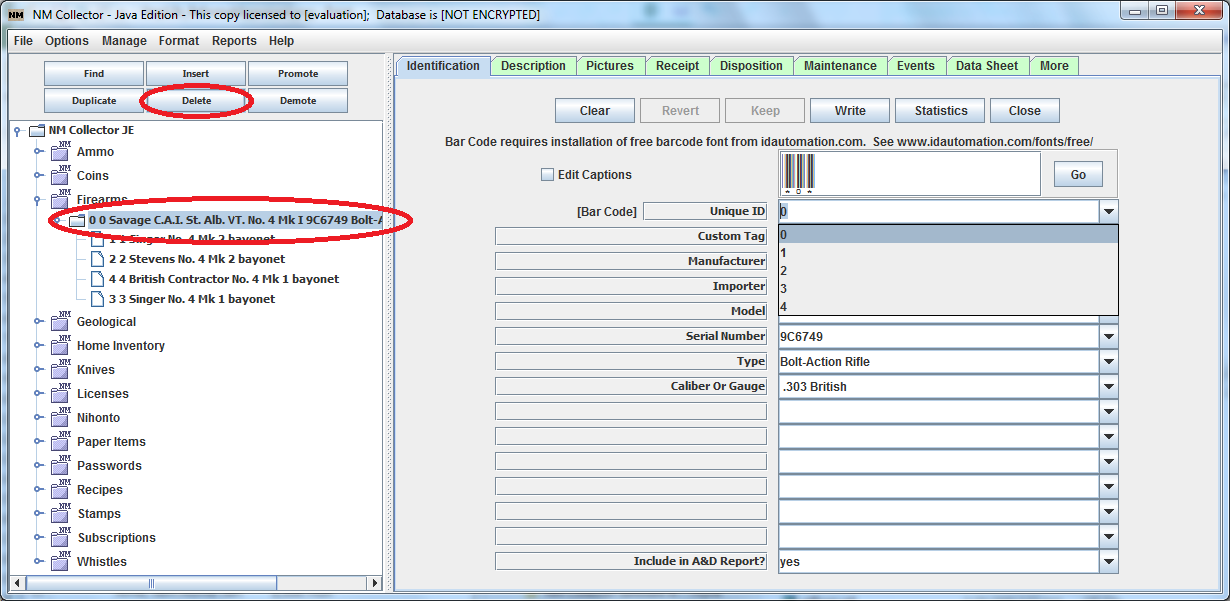Click the Delete button circled in red
The height and width of the screenshot is (601, 1230).
pyautogui.click(x=195, y=101)
